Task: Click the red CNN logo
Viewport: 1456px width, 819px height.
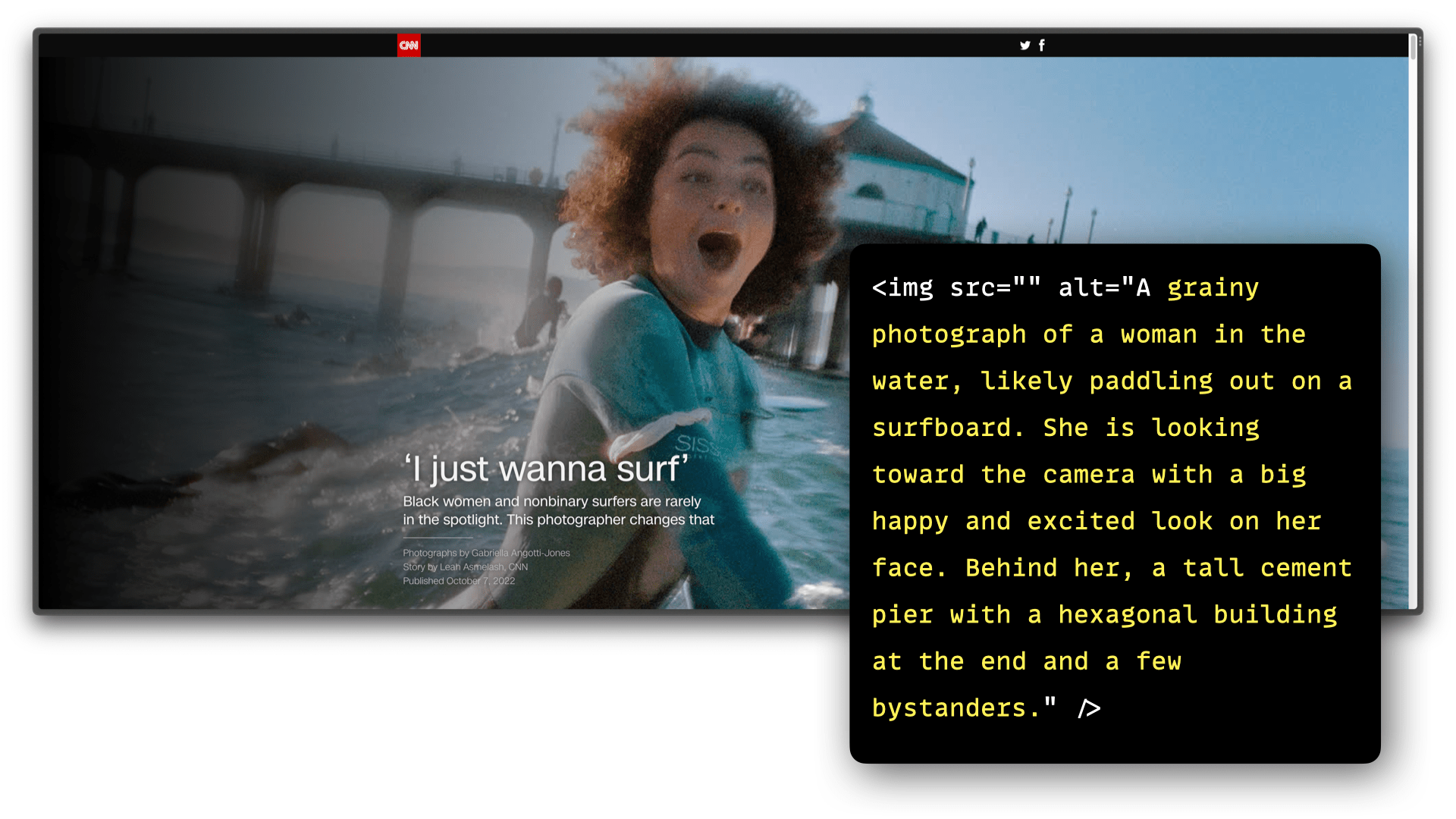Action: pyautogui.click(x=409, y=45)
